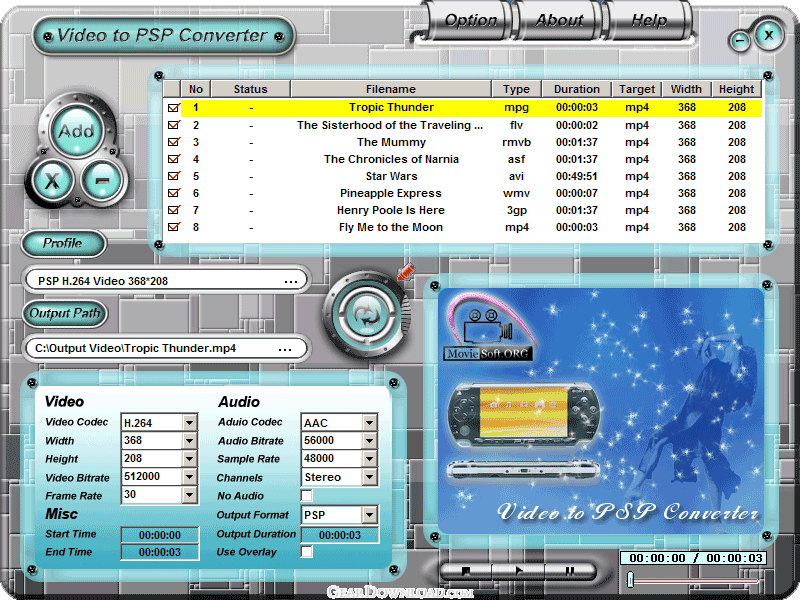Expand the Output Format dropdown

(369, 515)
